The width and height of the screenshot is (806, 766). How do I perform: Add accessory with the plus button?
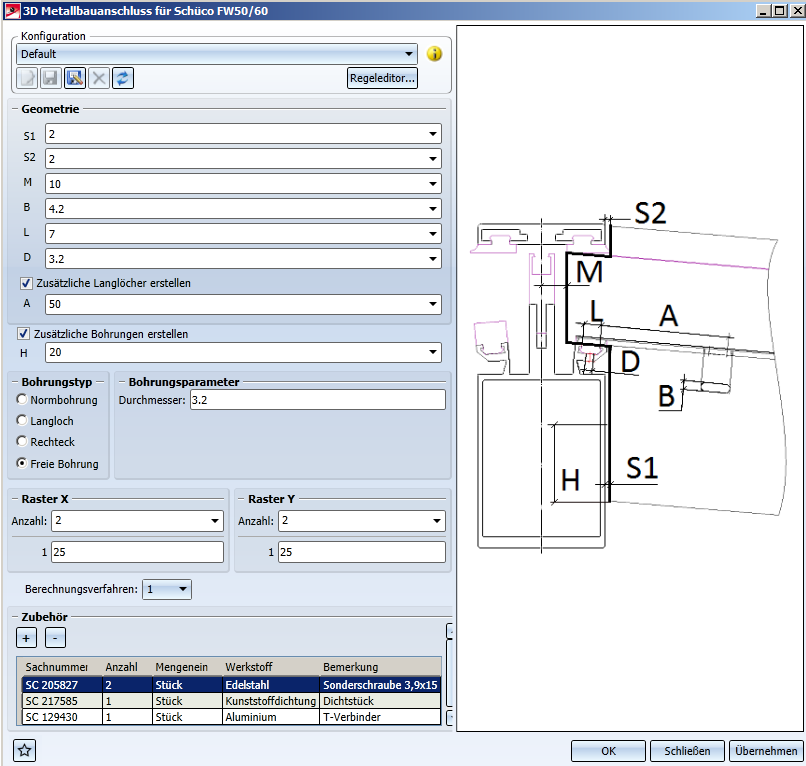26,638
